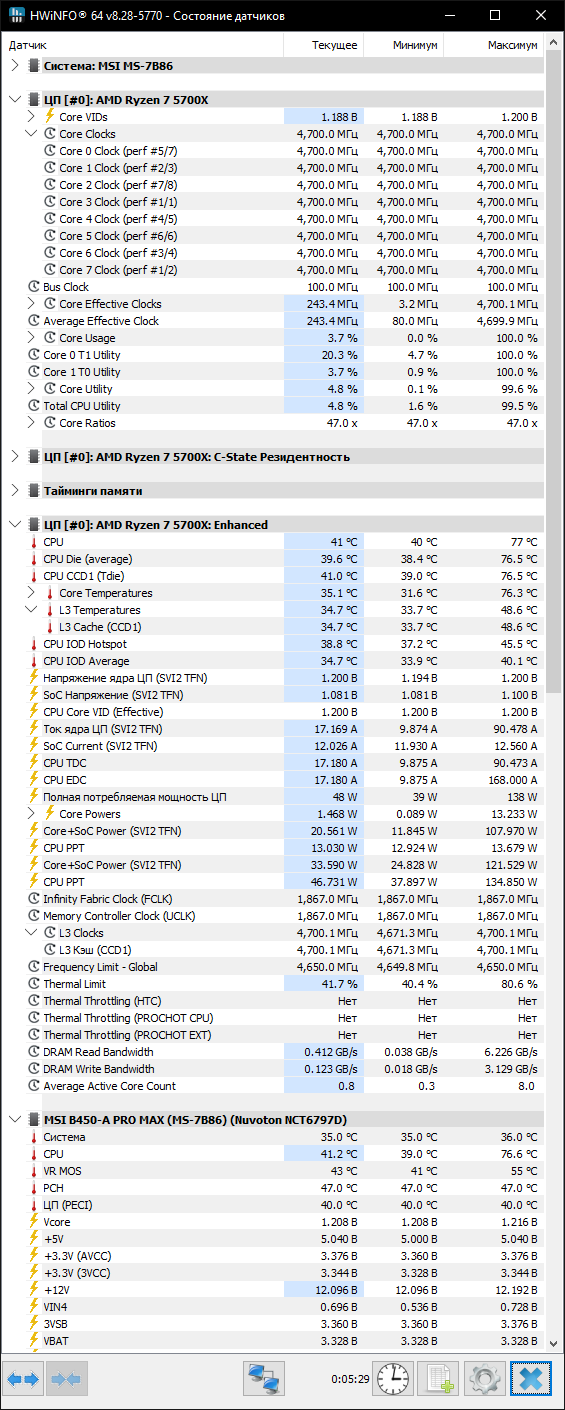
Task: Click the lightning icon beside CPU EDC
Action: click(x=34, y=780)
